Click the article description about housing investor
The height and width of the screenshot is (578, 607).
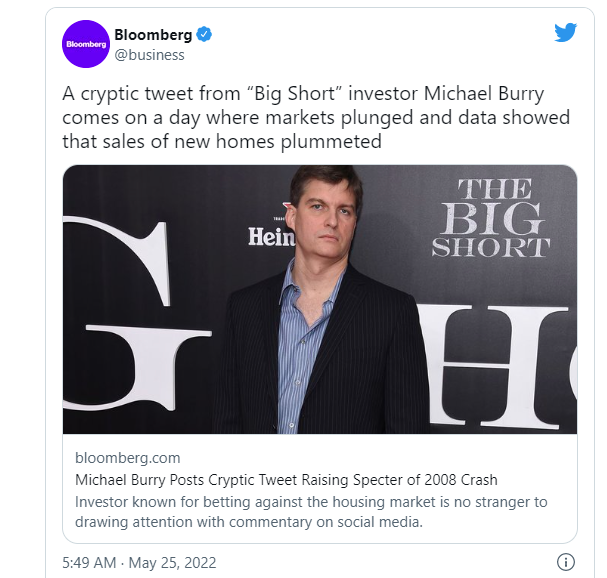click(311, 511)
